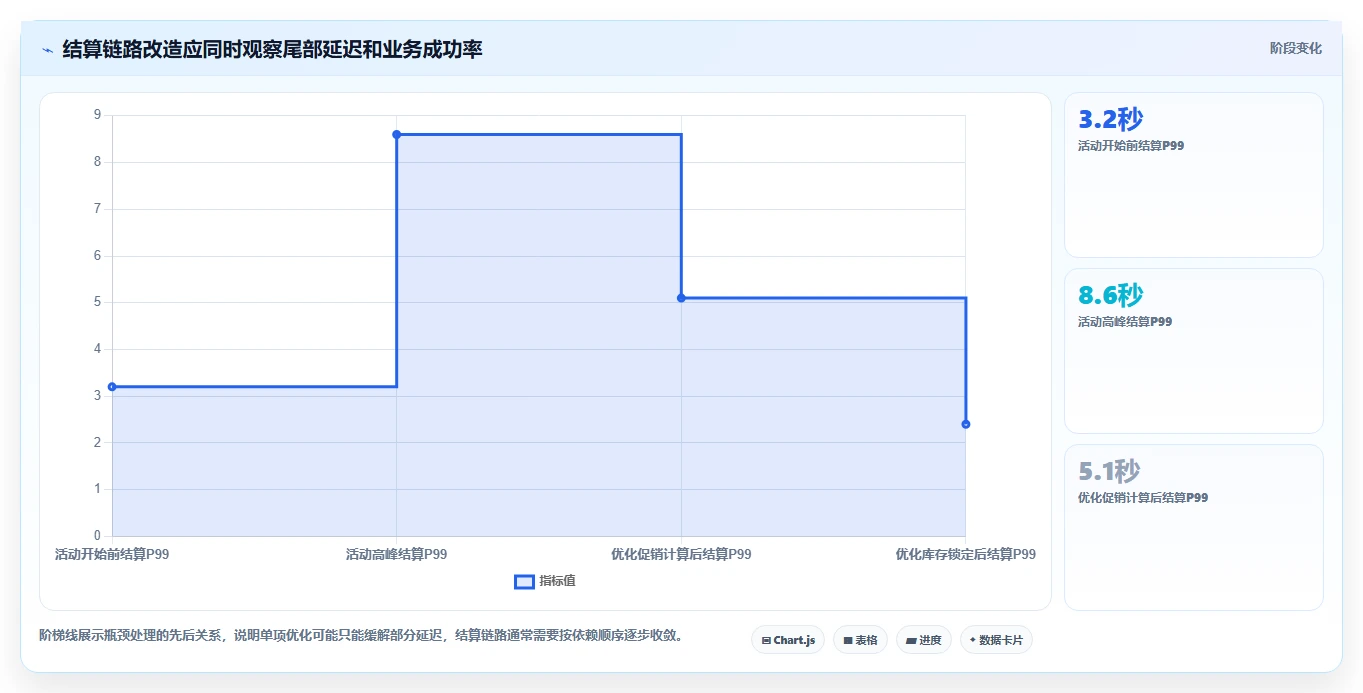Screen dimensions: 1363x693
Task: Open the 3.2秒 stat card
Action: (x=1194, y=175)
